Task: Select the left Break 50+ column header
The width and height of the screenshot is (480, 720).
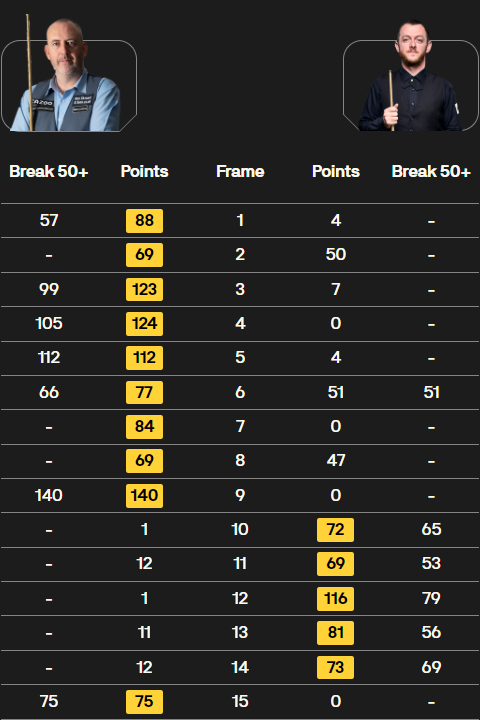Action: pos(49,171)
